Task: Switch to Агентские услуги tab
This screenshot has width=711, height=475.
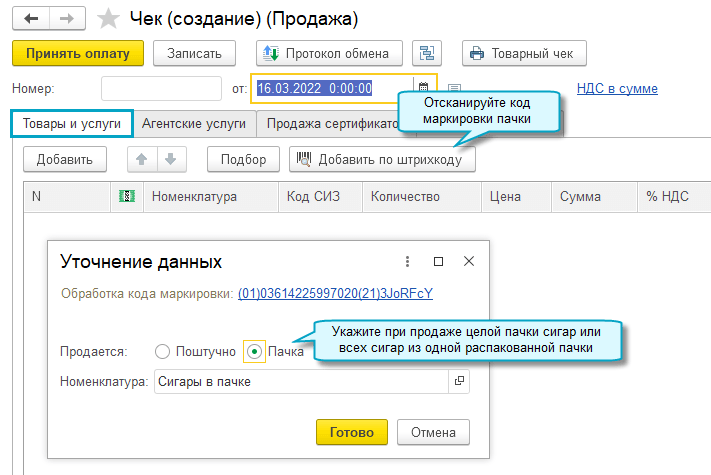Action: click(194, 123)
